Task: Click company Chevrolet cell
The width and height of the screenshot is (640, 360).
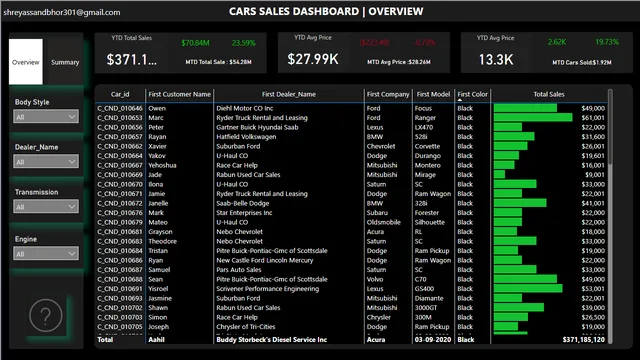Action: (x=381, y=146)
